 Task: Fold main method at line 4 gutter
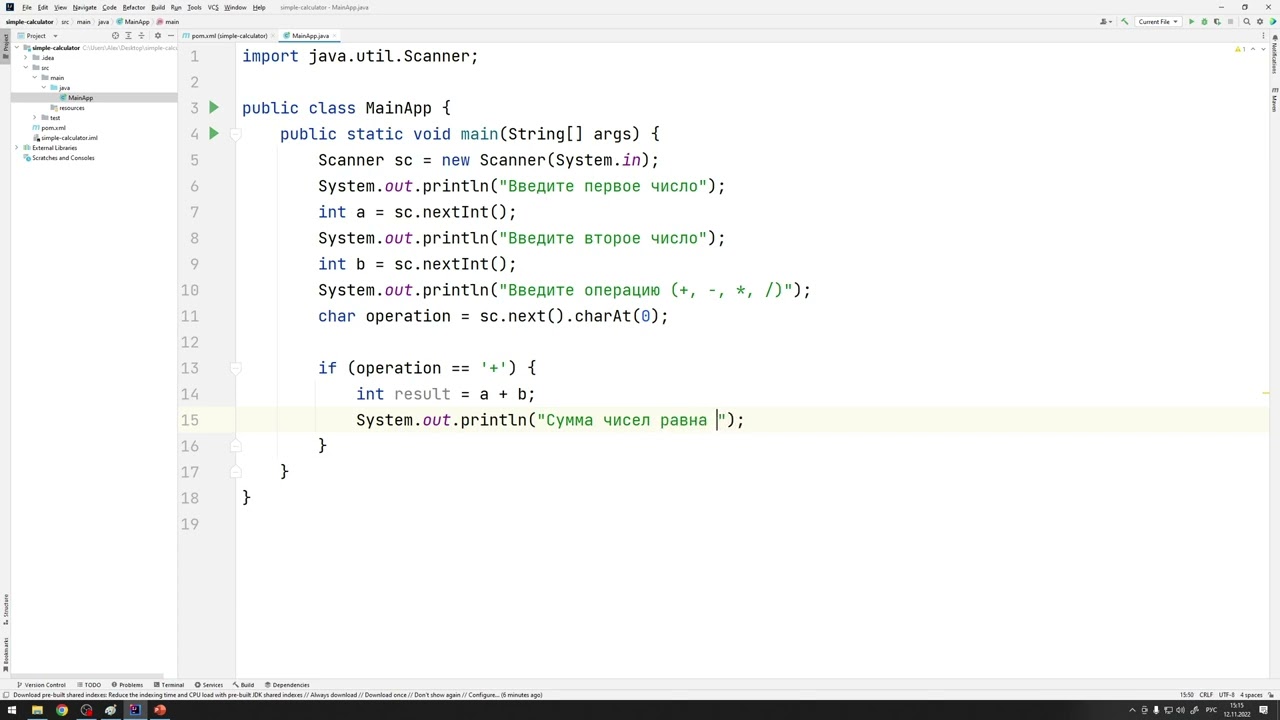[x=235, y=134]
